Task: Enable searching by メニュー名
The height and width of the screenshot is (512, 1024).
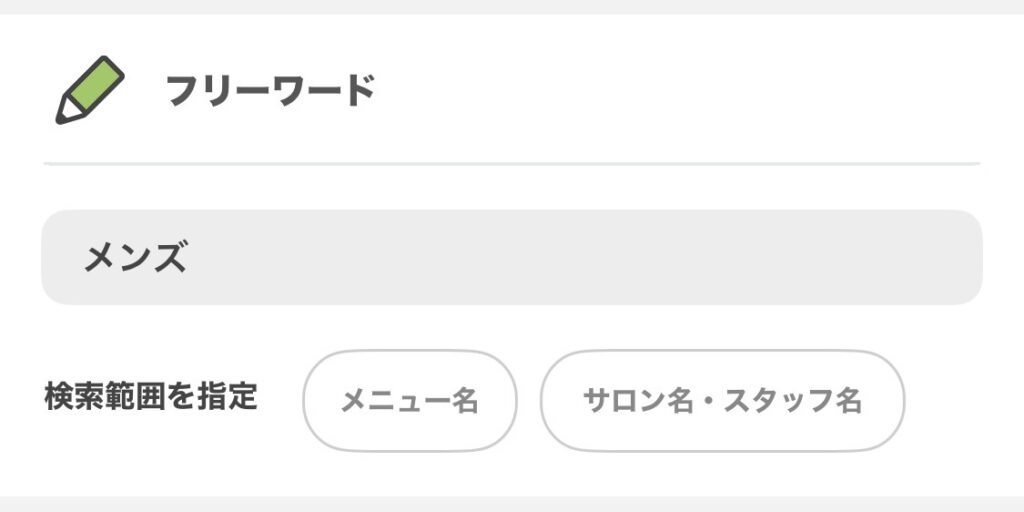Action: point(410,401)
